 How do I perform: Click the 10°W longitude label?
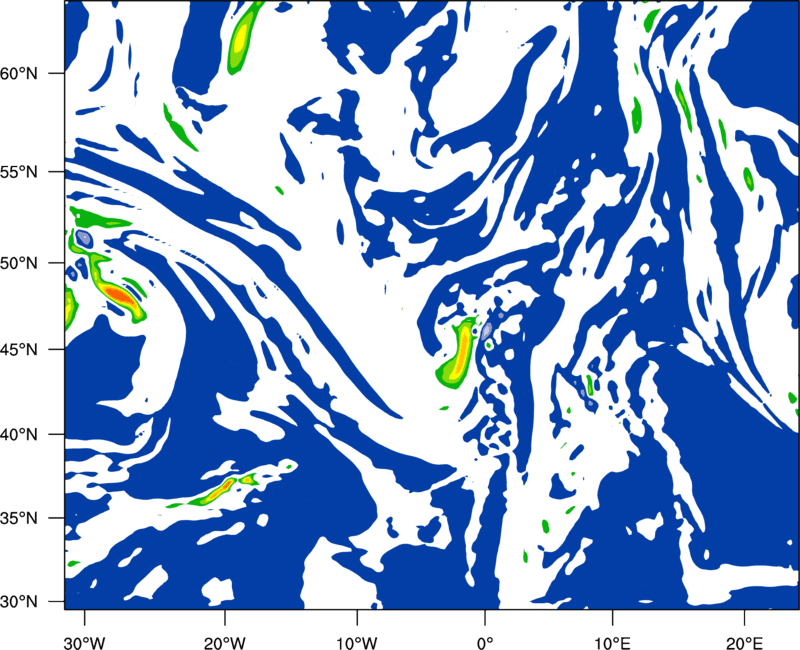357,643
